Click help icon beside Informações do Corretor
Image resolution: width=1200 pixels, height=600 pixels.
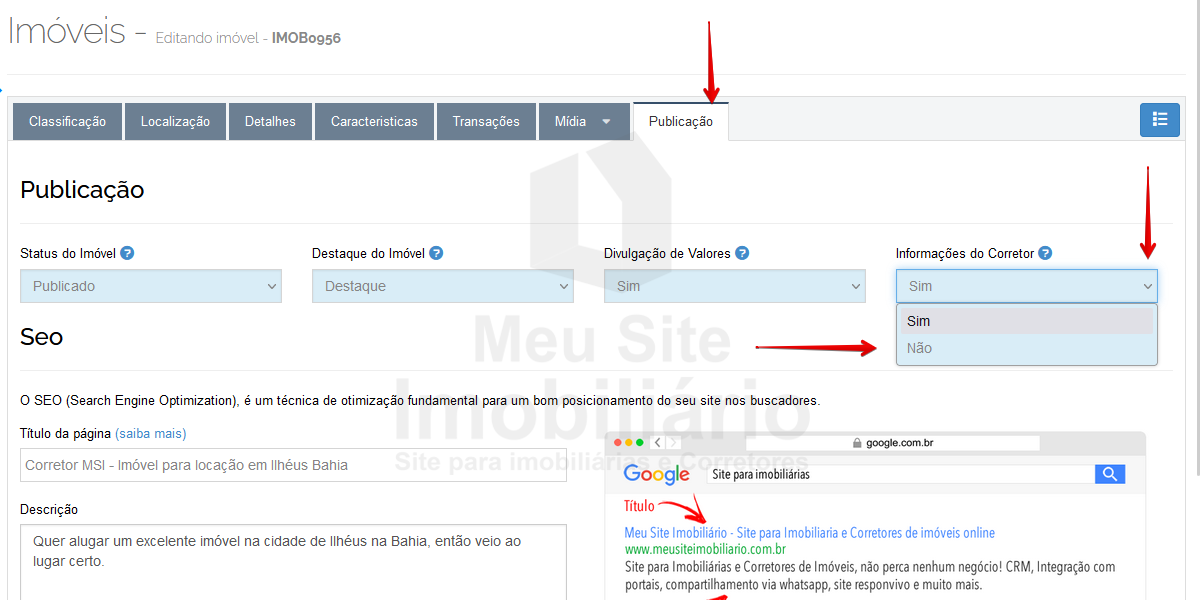(x=1045, y=254)
